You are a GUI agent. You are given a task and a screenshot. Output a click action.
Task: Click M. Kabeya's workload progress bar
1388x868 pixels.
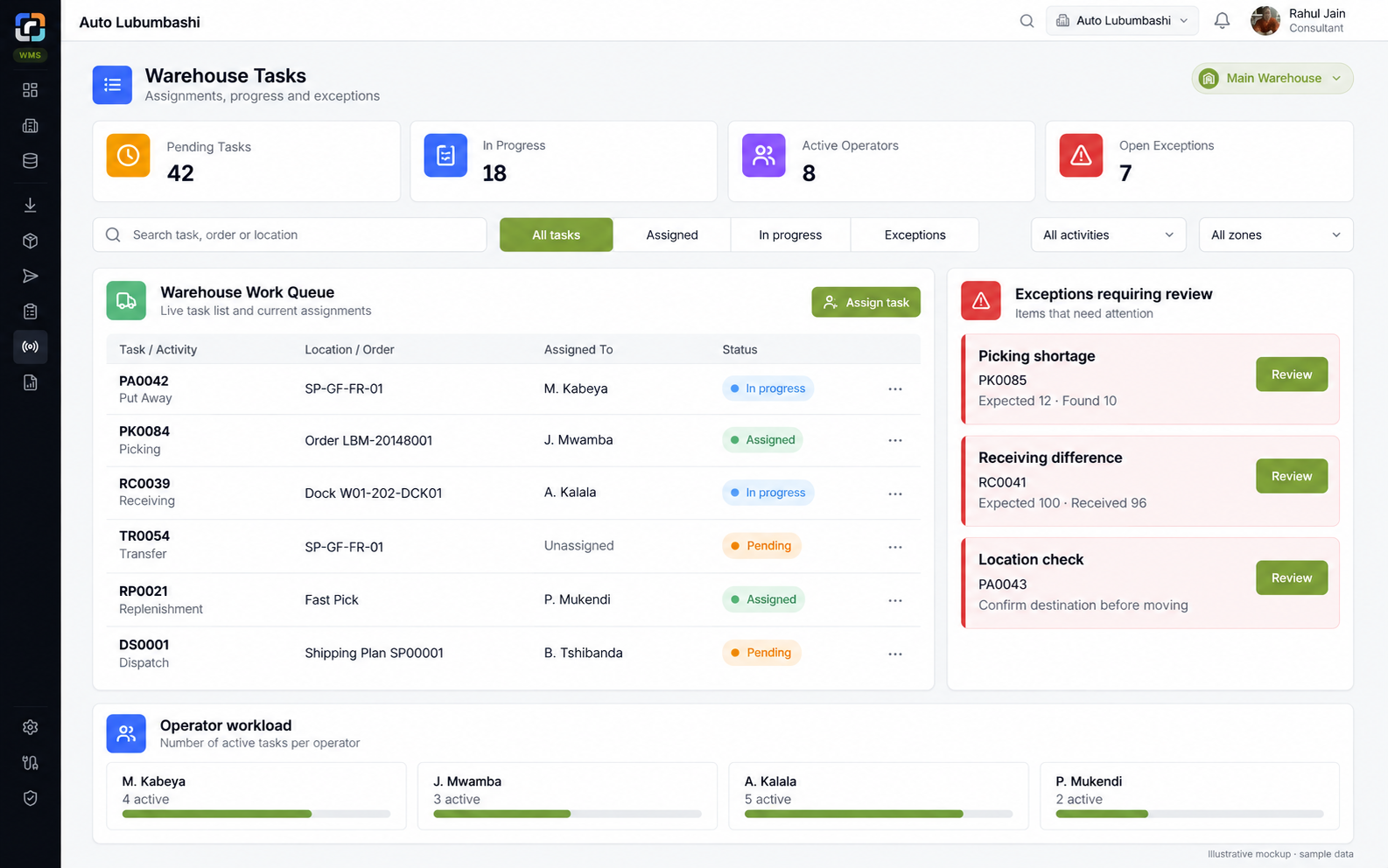[256, 814]
